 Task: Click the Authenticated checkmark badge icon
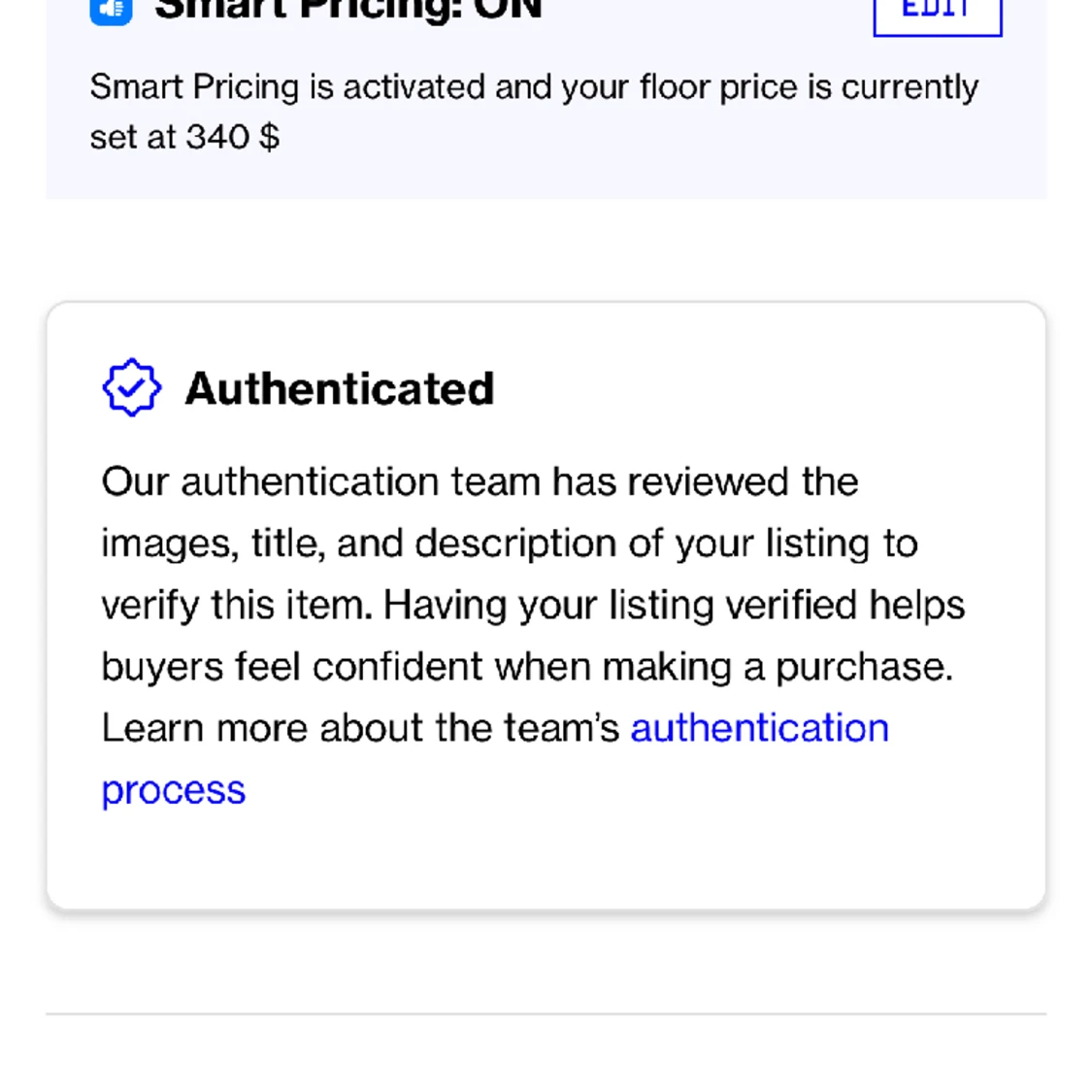(131, 388)
